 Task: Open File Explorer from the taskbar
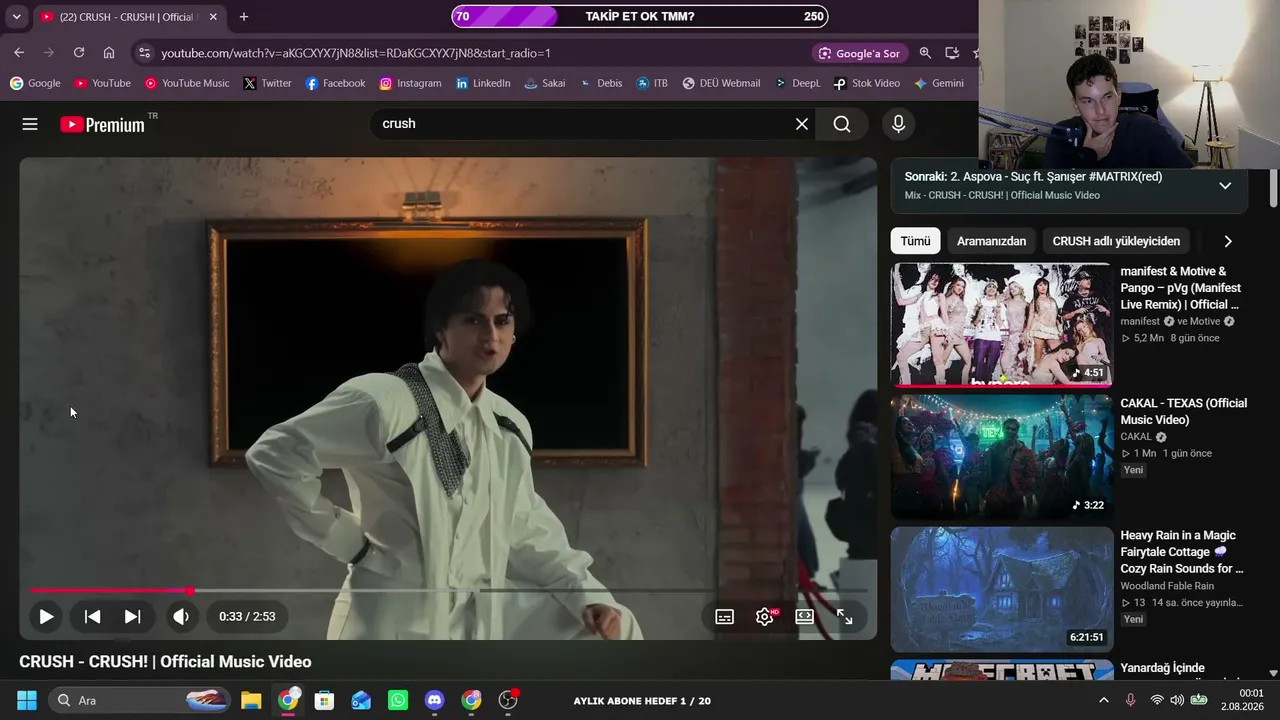tap(251, 700)
